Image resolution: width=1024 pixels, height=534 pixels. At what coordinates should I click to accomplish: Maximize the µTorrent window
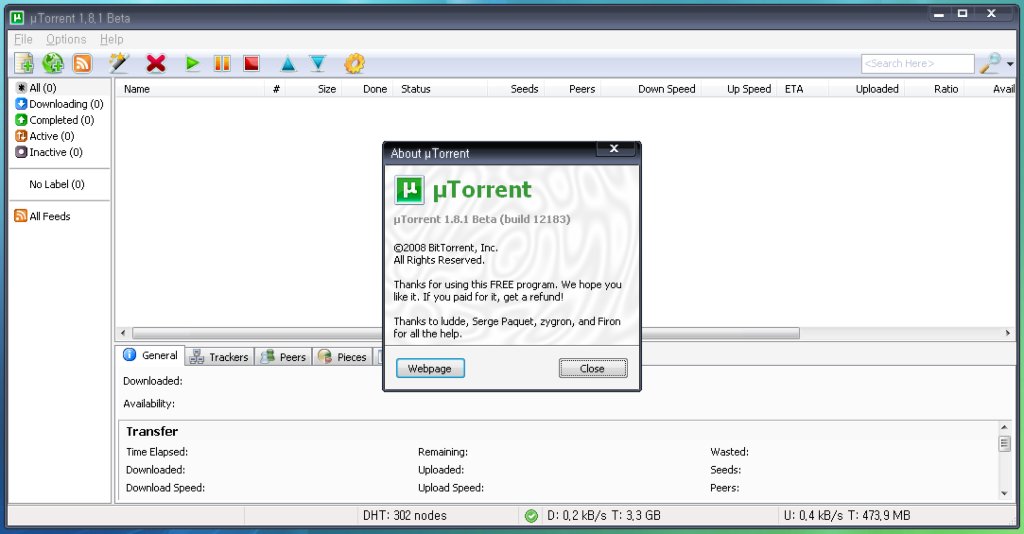[963, 13]
